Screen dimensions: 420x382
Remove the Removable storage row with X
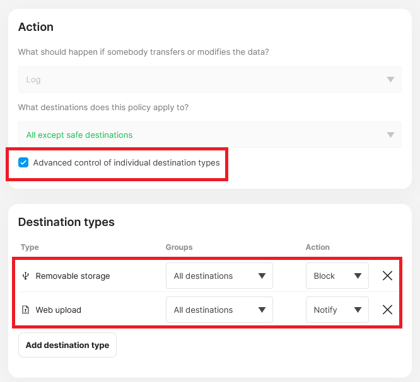click(387, 276)
